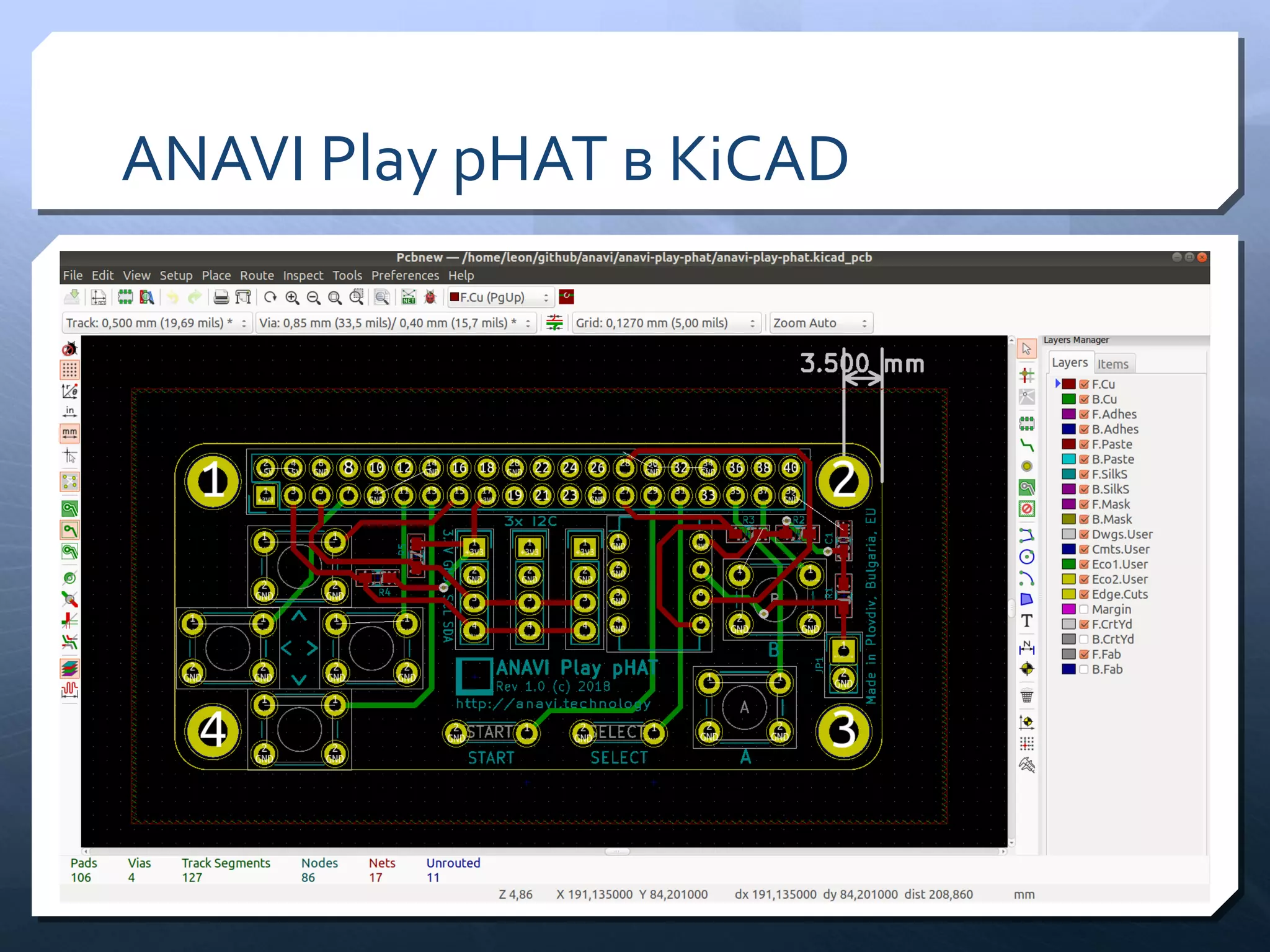Uncheck the B.Cu layer visibility
1270x952 pixels.
pos(1084,400)
